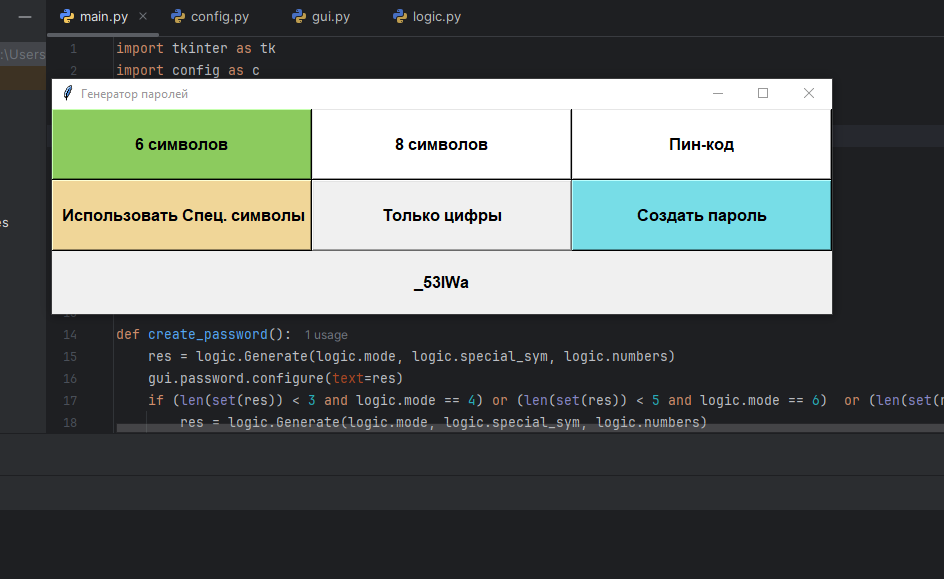Click the create_password function name on line 14
The height and width of the screenshot is (579, 944).
click(x=208, y=334)
